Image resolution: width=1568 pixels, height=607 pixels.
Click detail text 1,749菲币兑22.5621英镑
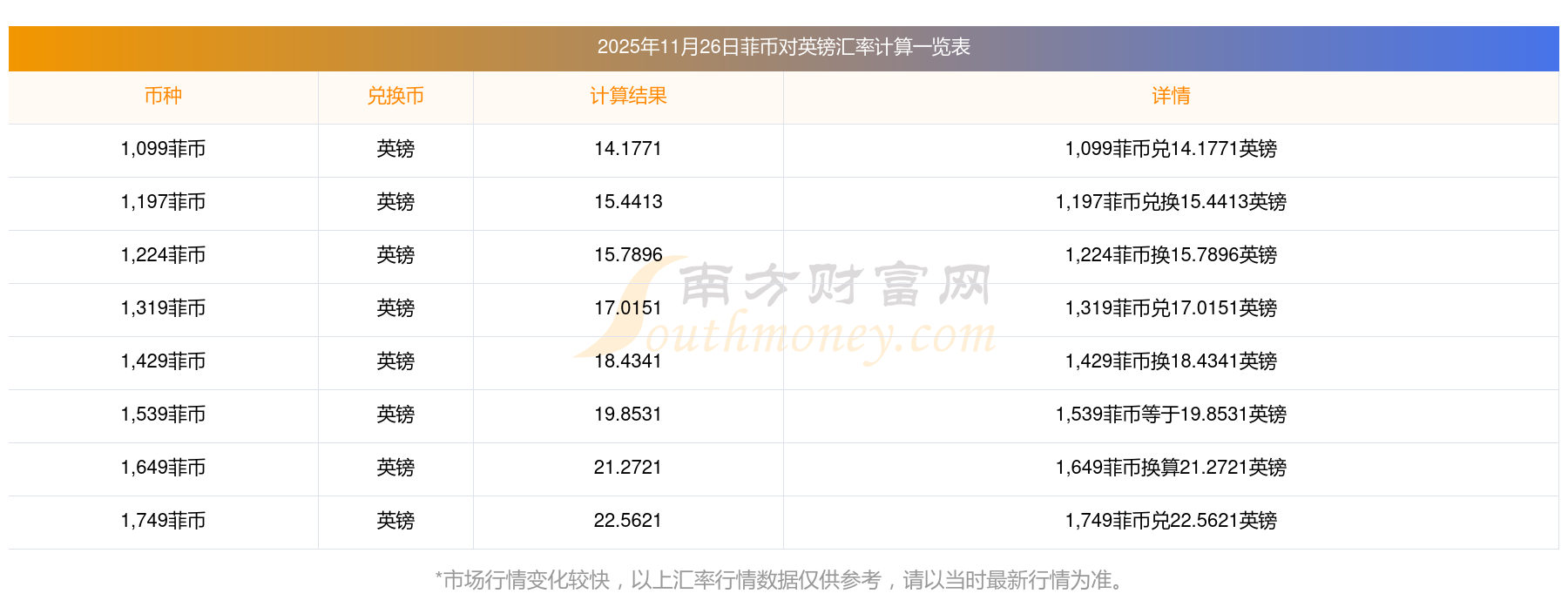pyautogui.click(x=1171, y=521)
